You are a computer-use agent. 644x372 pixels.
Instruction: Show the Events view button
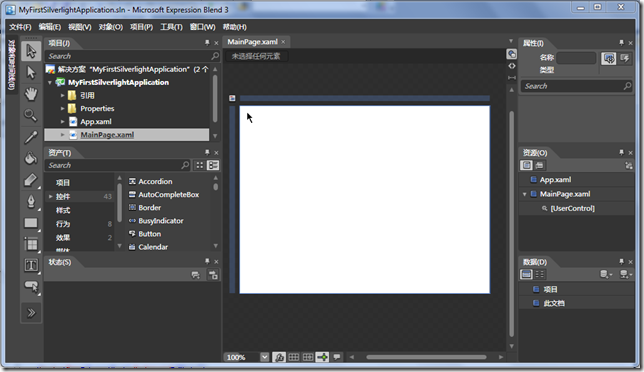[625, 58]
